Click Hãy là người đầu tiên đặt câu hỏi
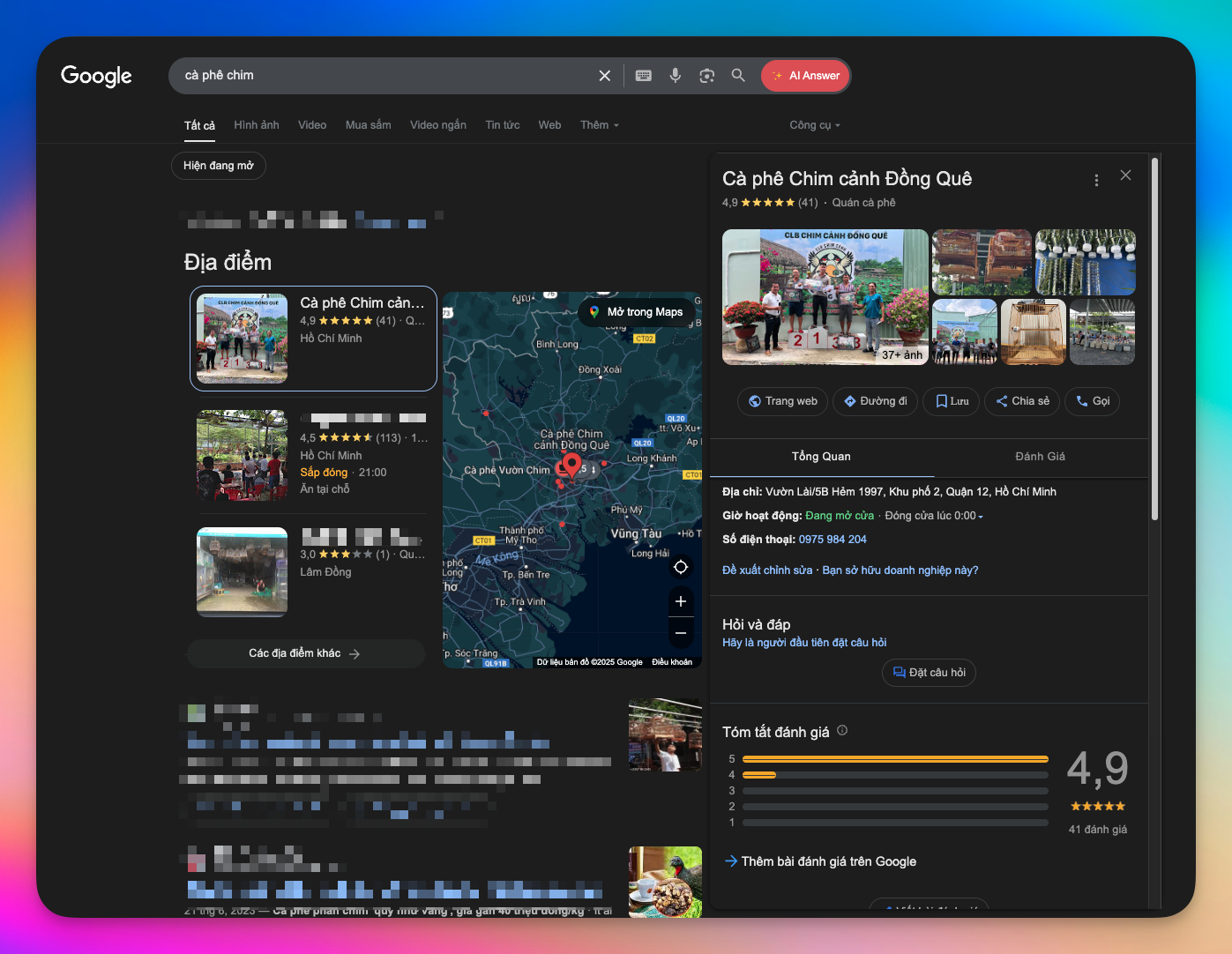The height and width of the screenshot is (954, 1232). pyautogui.click(x=804, y=643)
